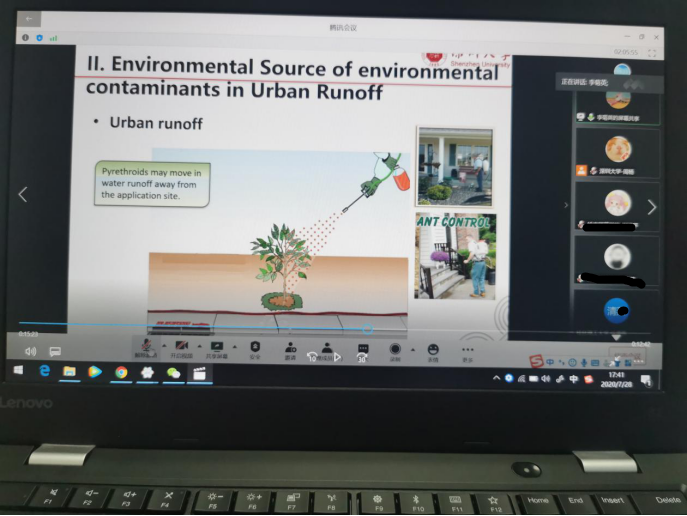Open the Security shield settings
Viewport: 687px width, 516px height.
pos(254,347)
